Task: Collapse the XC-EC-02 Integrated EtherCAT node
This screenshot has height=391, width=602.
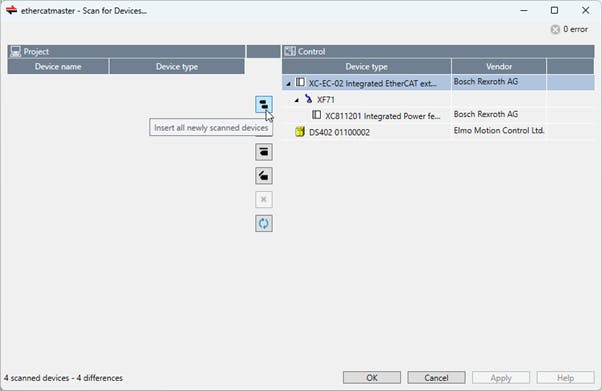Action: coord(288,84)
